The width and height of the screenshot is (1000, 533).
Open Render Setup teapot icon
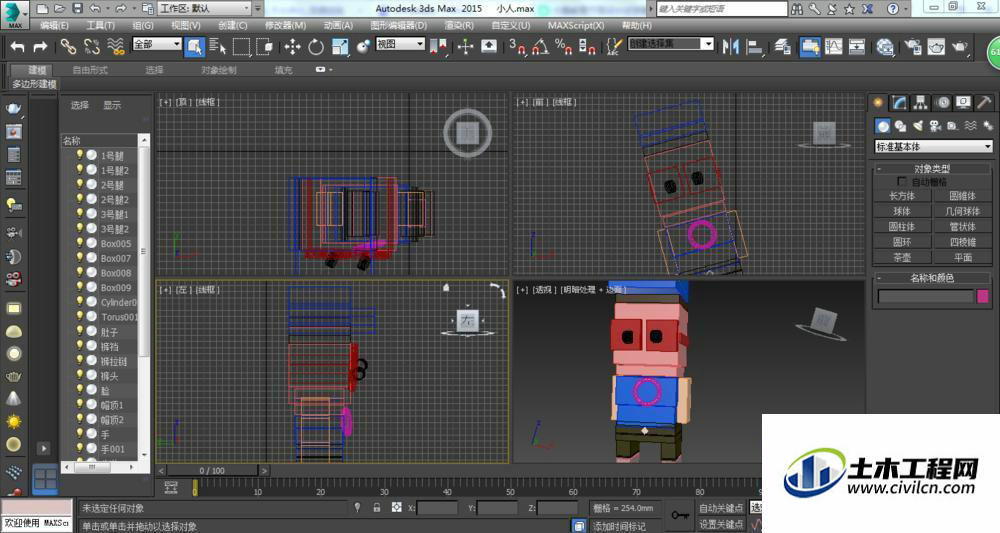pos(913,47)
